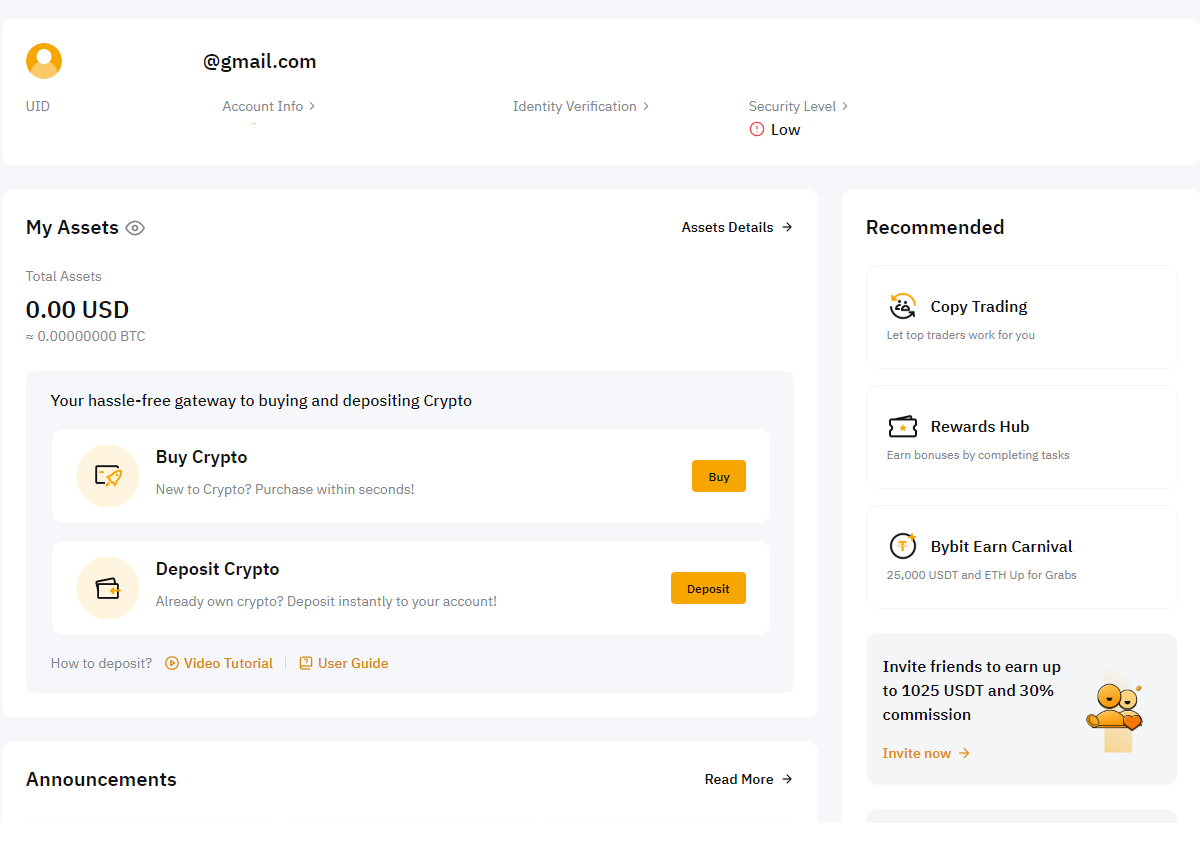Click the Buy Crypto heading
Screen dimensions: 1200x864
201,457
